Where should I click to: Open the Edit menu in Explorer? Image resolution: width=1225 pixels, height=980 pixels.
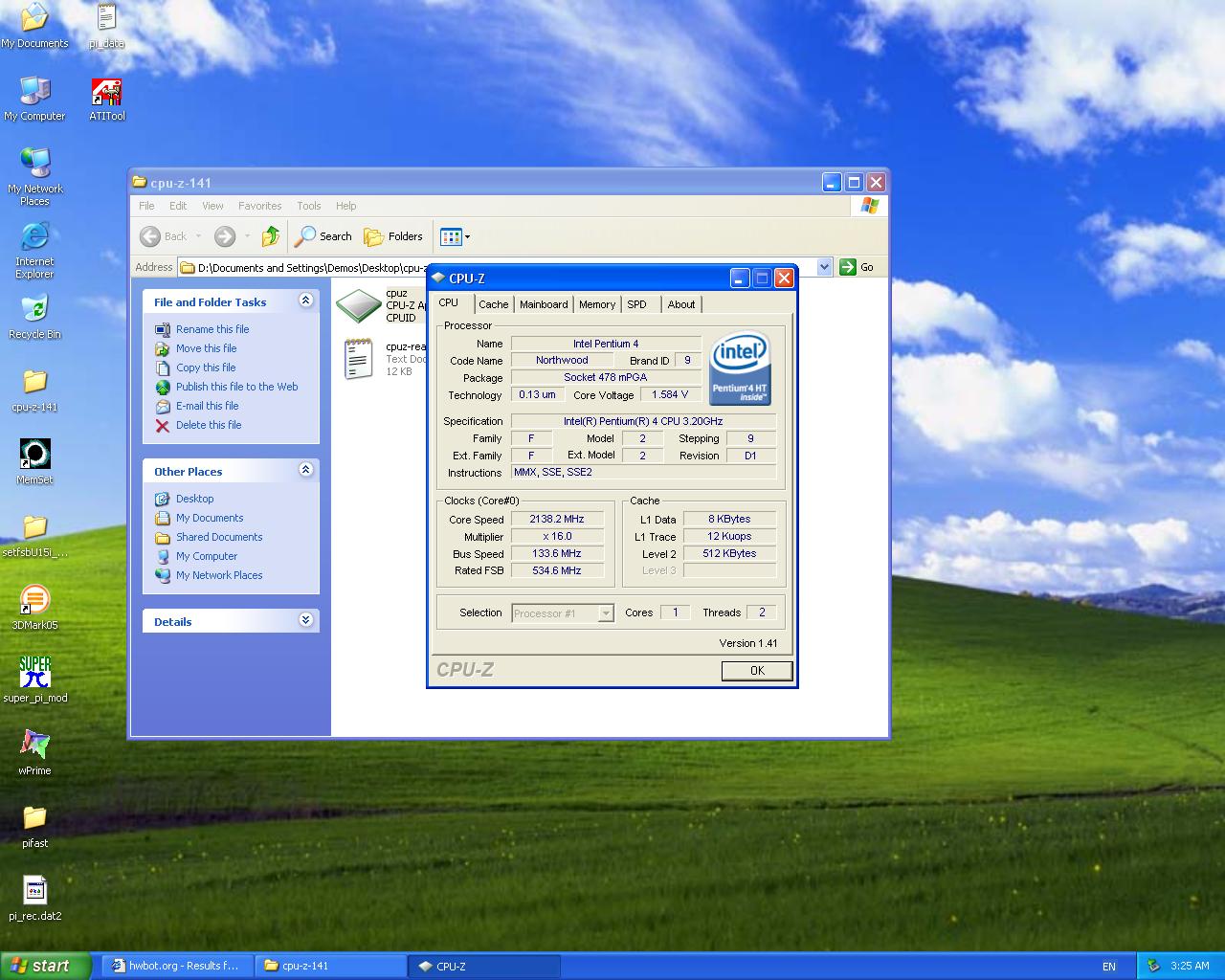click(x=178, y=206)
